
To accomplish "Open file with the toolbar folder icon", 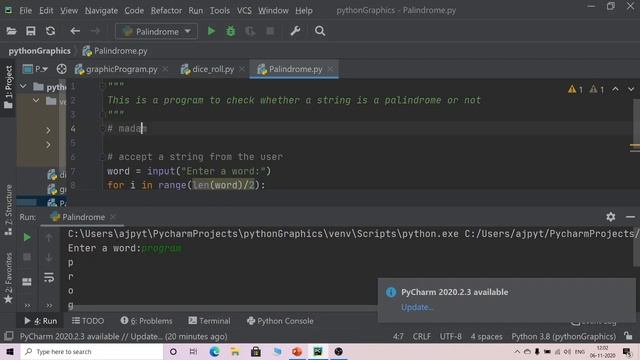I will (x=11, y=31).
